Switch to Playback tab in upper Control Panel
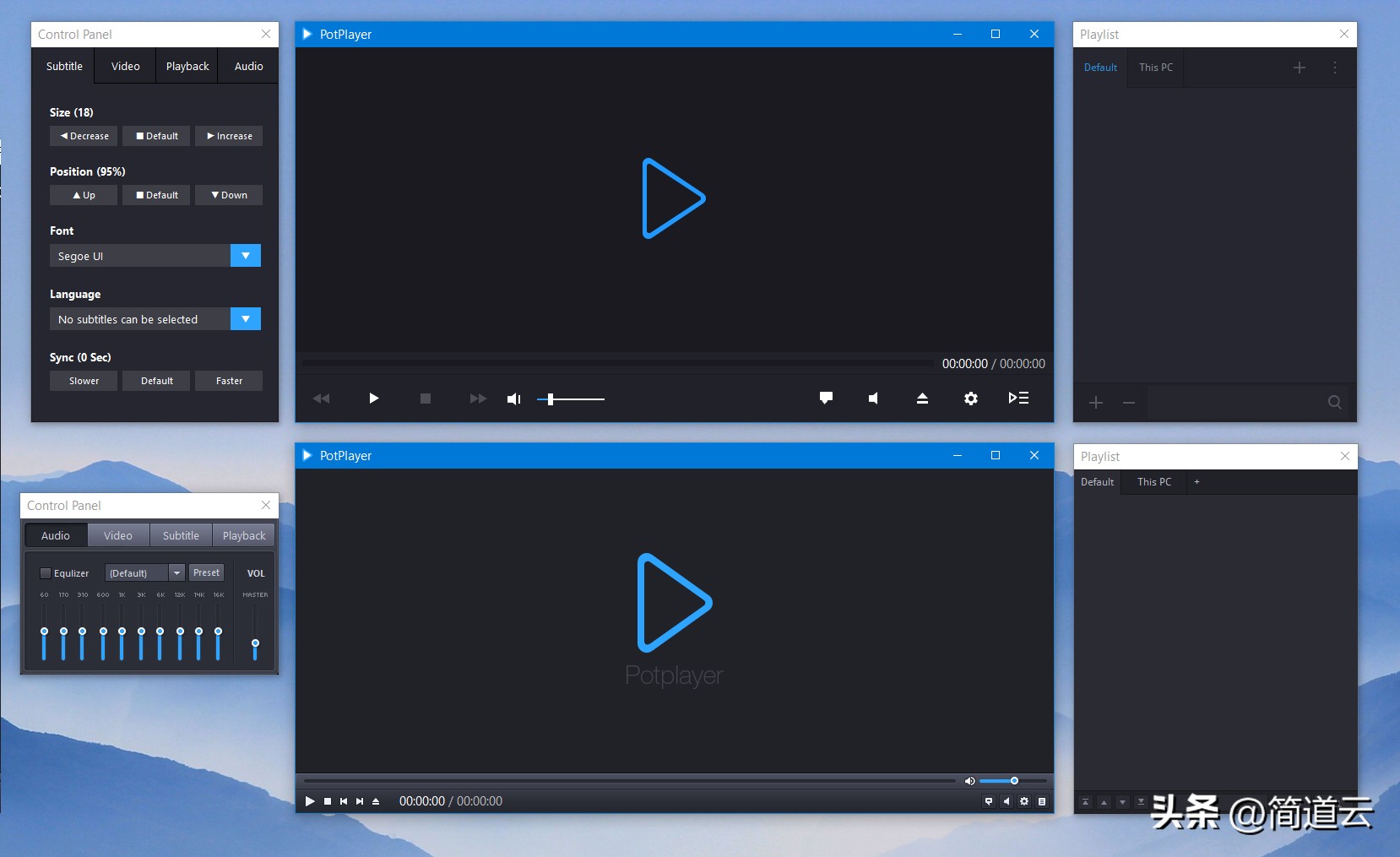Viewport: 1400px width, 857px height. (x=187, y=66)
